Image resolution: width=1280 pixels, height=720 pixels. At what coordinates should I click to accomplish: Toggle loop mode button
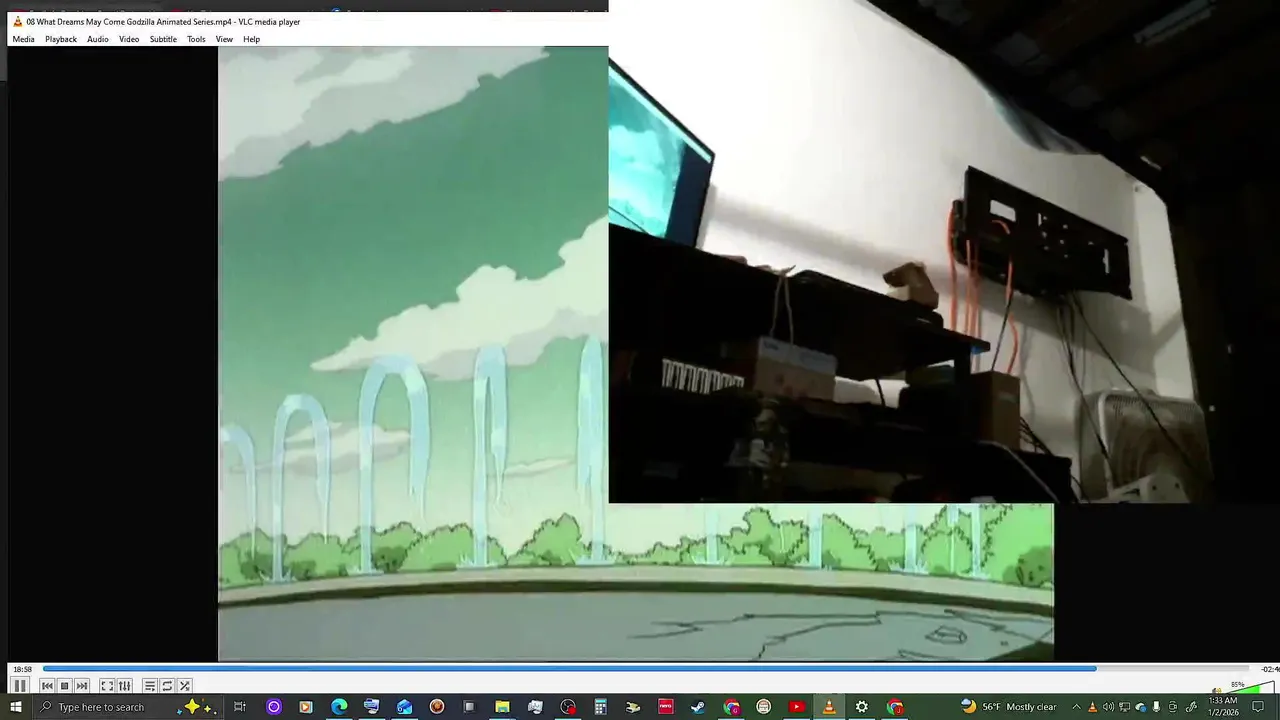167,686
